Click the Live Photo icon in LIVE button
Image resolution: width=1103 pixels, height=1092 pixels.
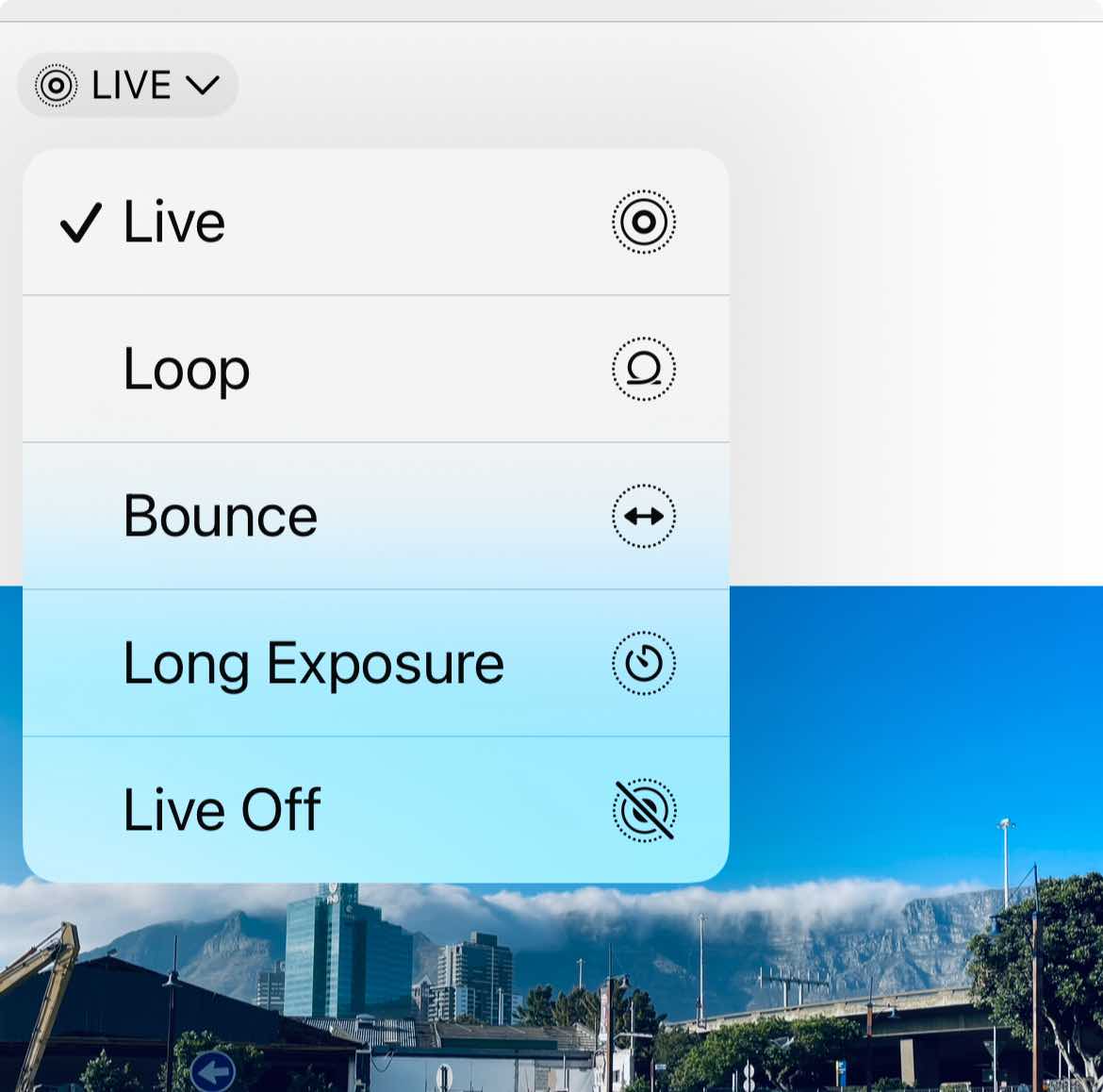(x=57, y=85)
